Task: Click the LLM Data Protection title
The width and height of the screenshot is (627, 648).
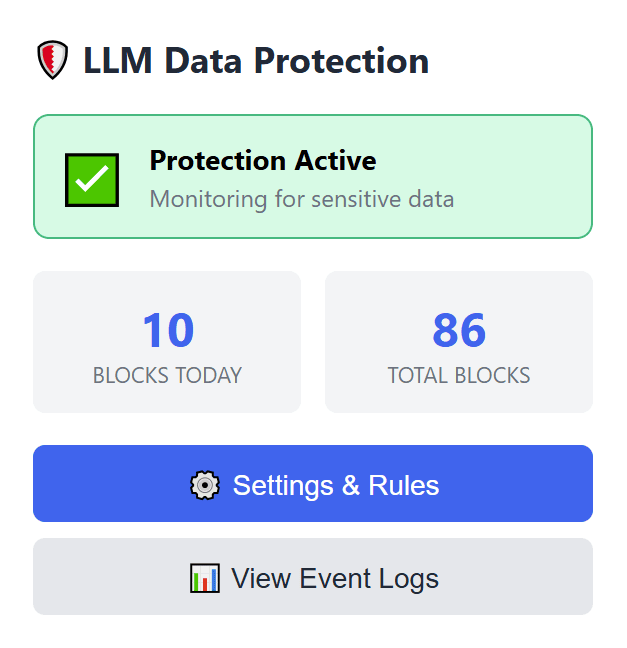Action: point(256,61)
